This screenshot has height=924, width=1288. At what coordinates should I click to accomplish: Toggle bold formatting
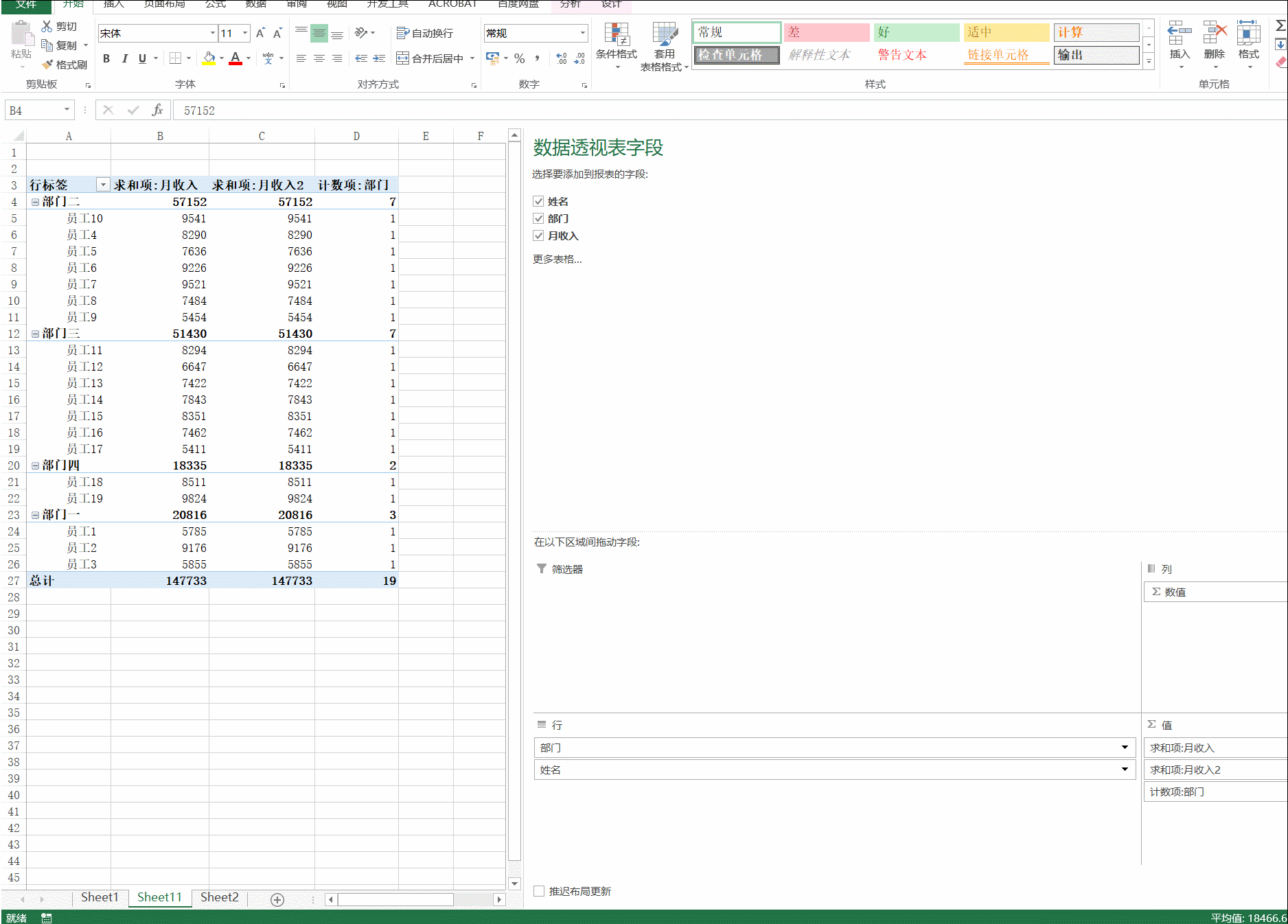(106, 58)
